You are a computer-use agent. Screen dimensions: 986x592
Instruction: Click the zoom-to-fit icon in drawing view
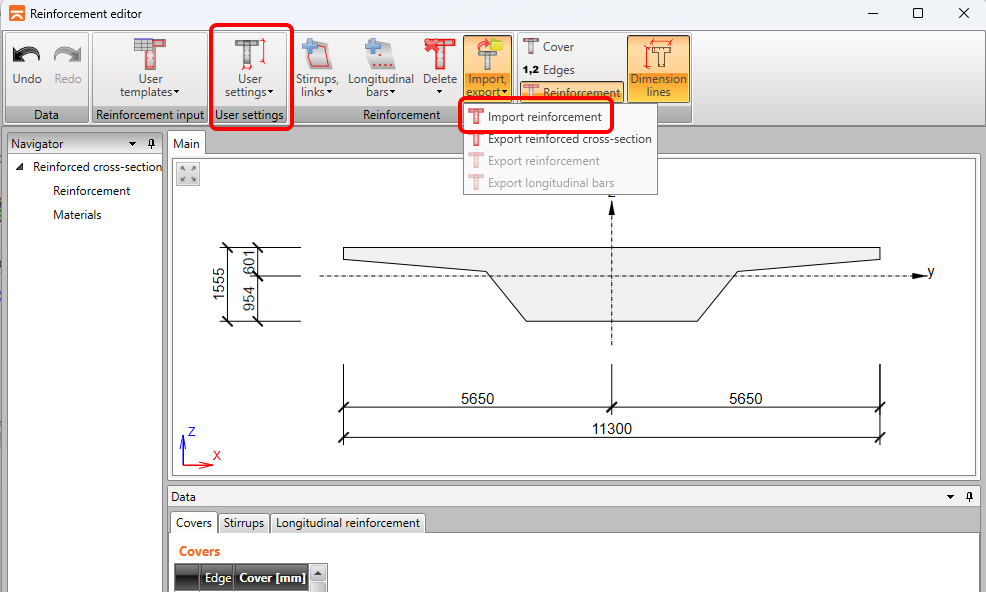(188, 174)
